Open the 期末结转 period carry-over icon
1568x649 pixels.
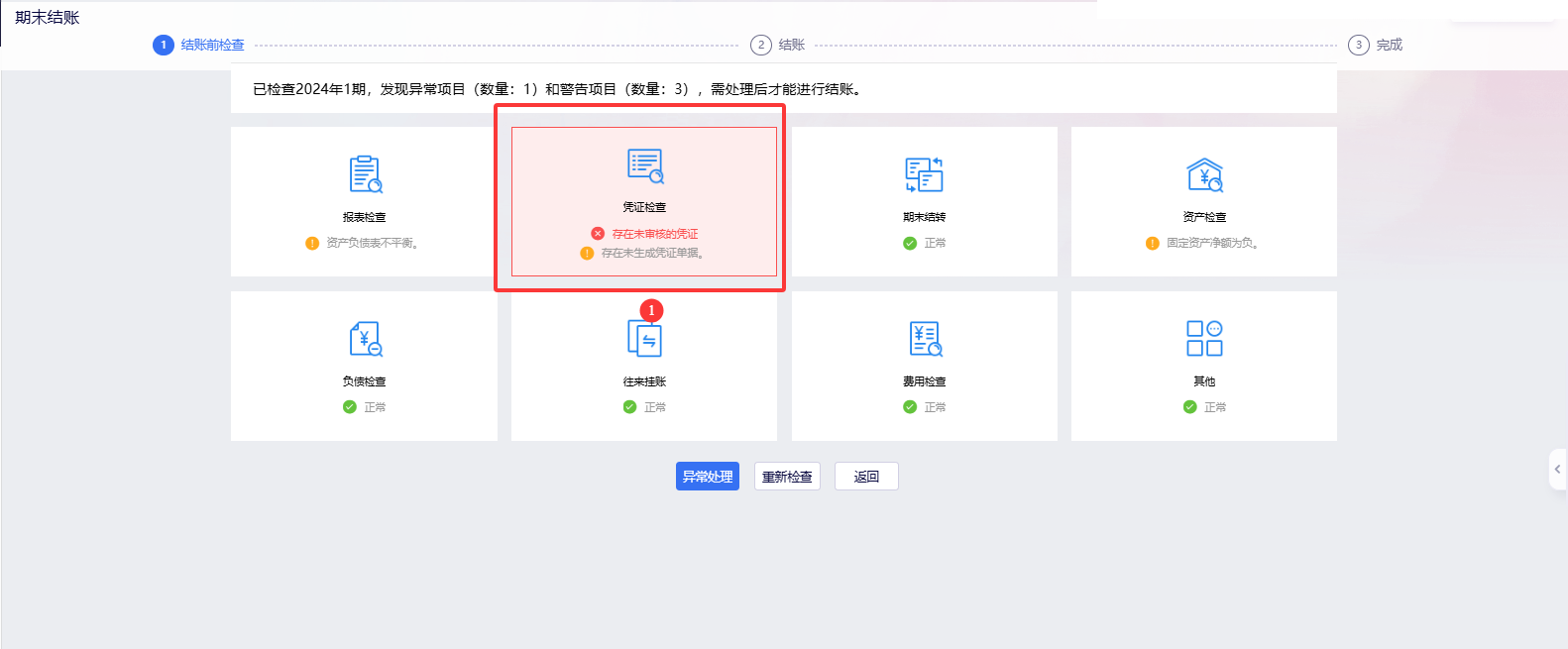click(924, 174)
